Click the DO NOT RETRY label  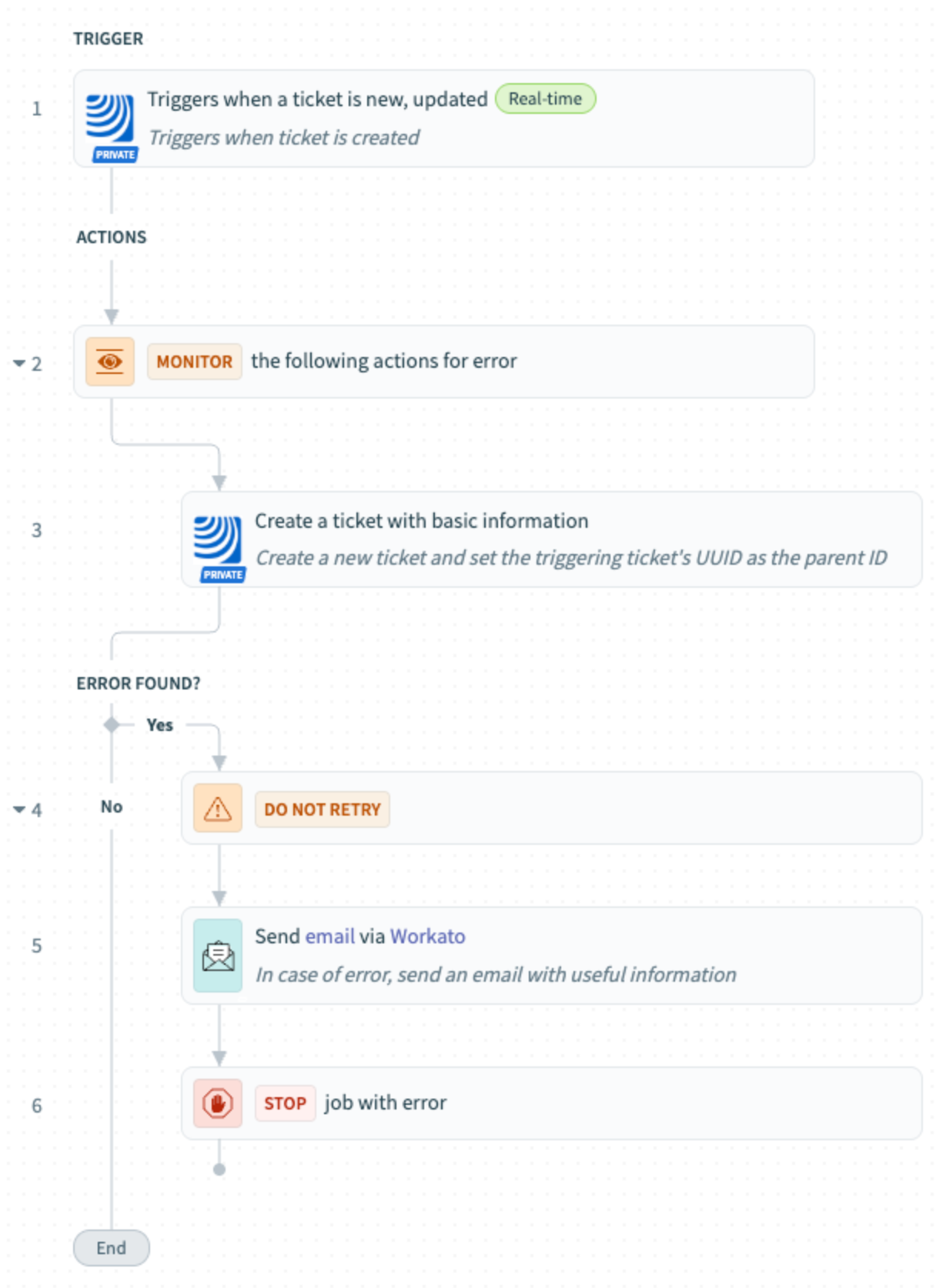point(322,809)
